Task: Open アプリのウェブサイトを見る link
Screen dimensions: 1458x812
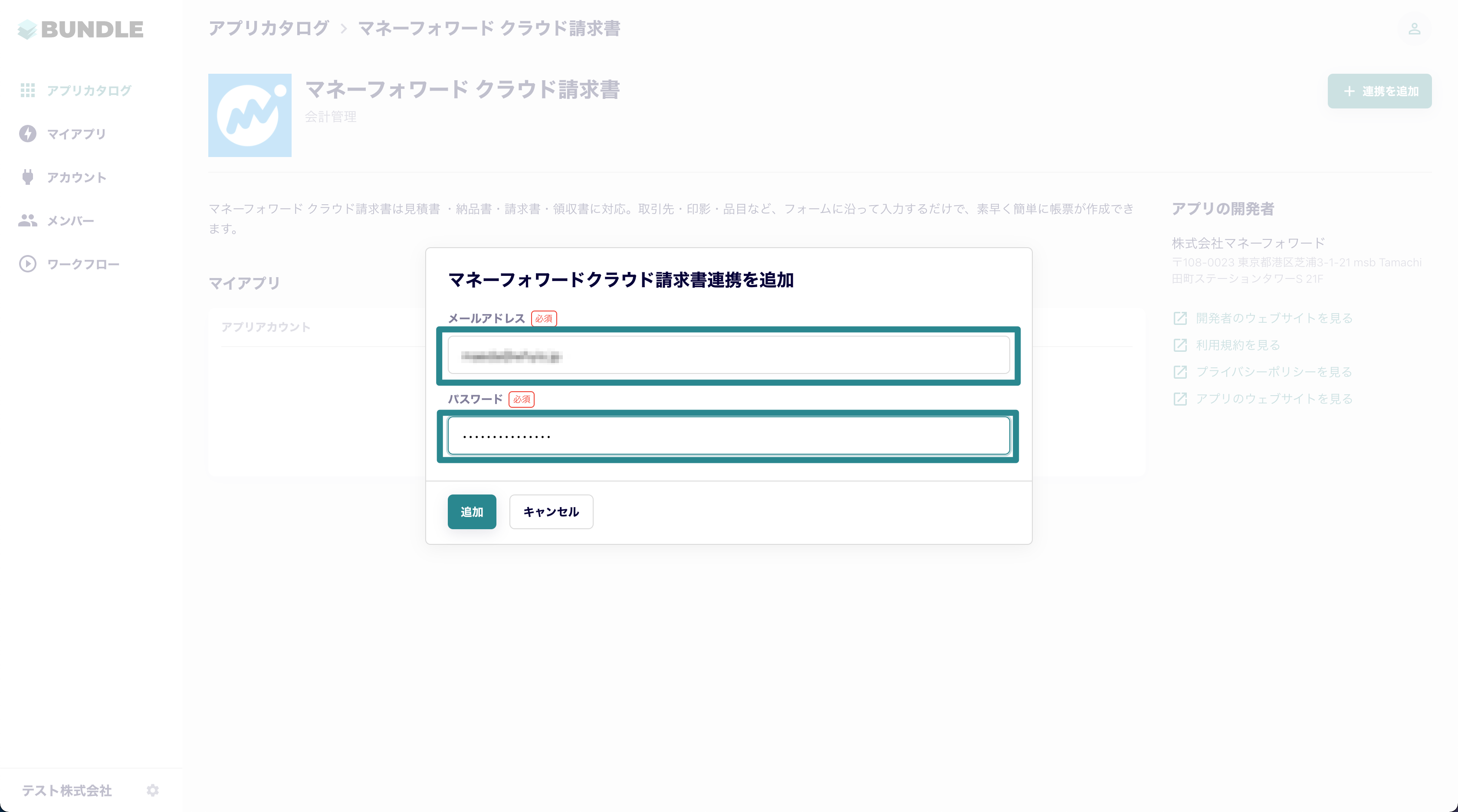Action: tap(1274, 399)
